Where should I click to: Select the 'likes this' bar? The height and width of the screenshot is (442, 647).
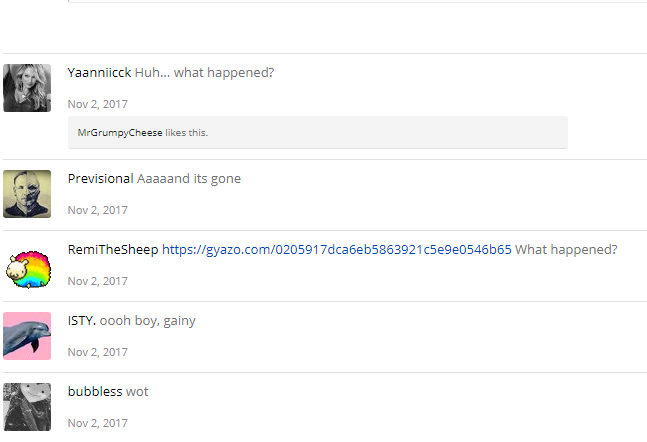click(318, 132)
